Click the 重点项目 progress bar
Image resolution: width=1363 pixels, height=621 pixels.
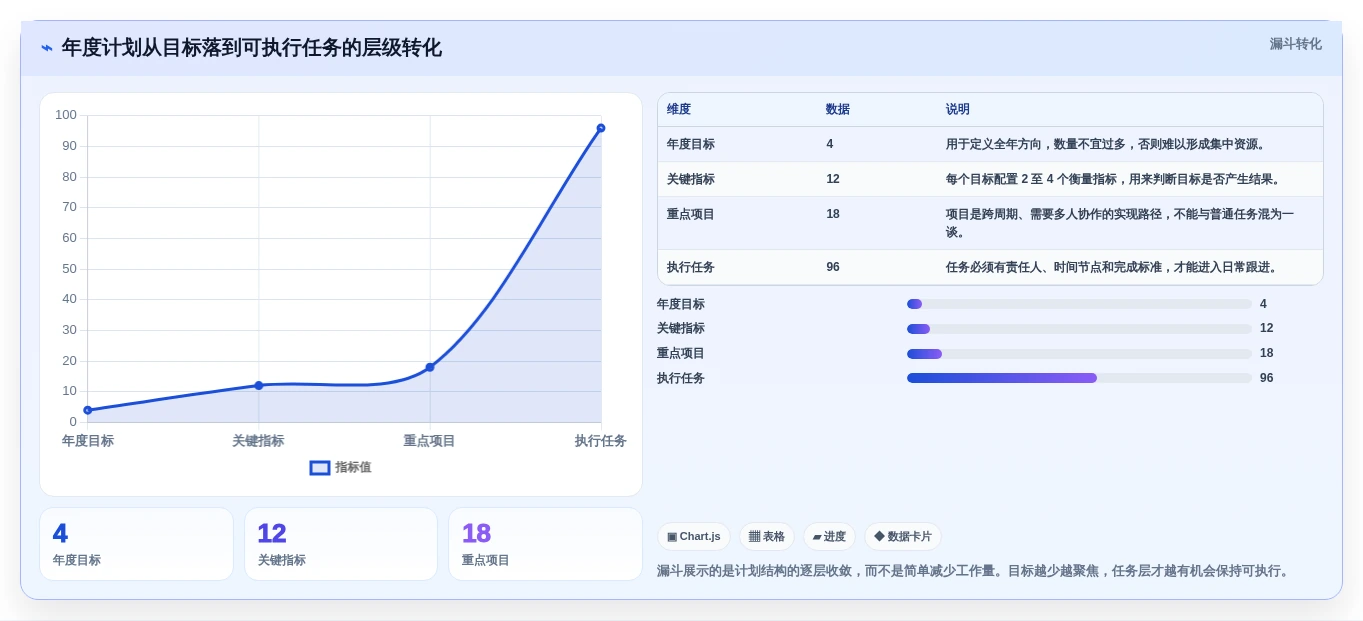point(1079,353)
